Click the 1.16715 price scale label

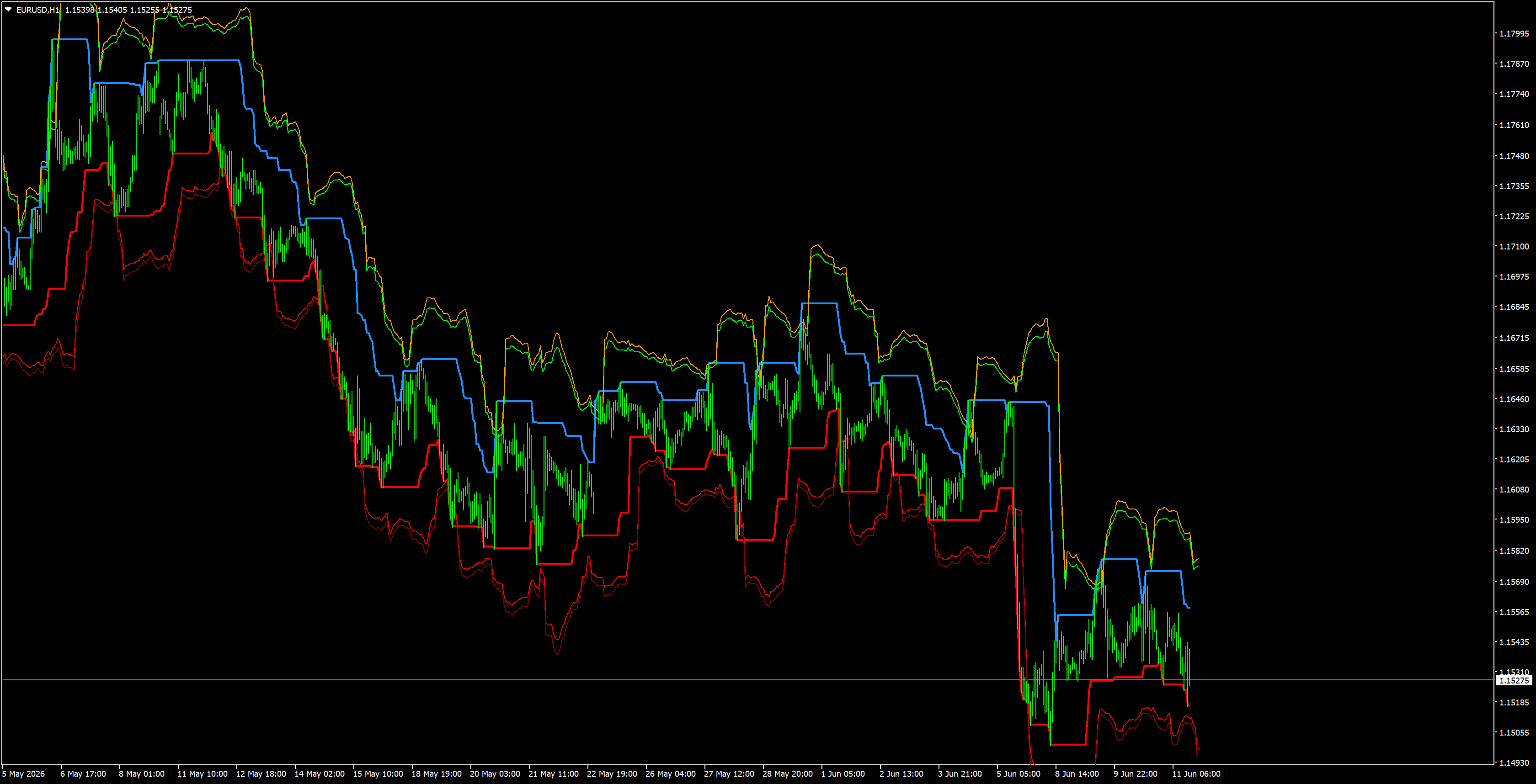pos(1514,338)
